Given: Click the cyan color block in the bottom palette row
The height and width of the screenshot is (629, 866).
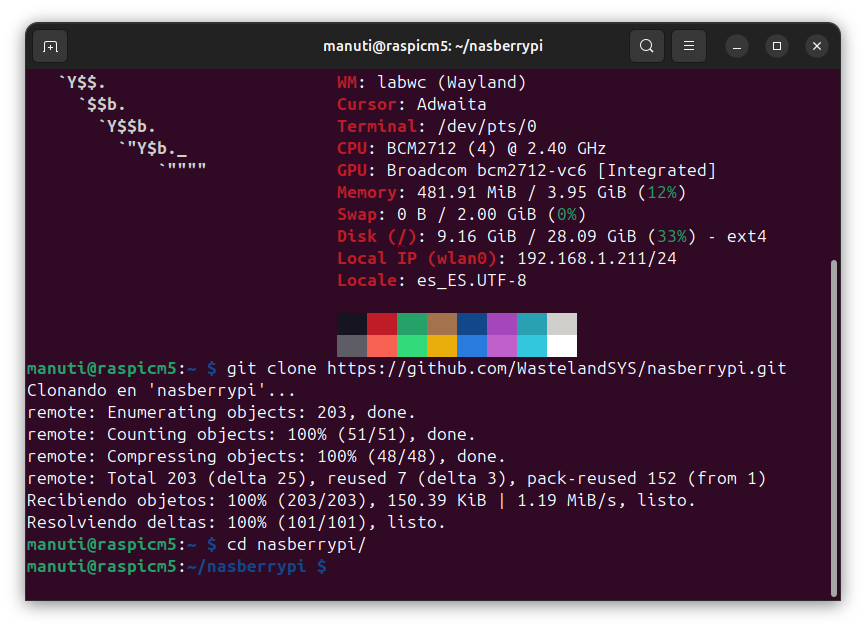Looking at the screenshot, I should coord(532,346).
